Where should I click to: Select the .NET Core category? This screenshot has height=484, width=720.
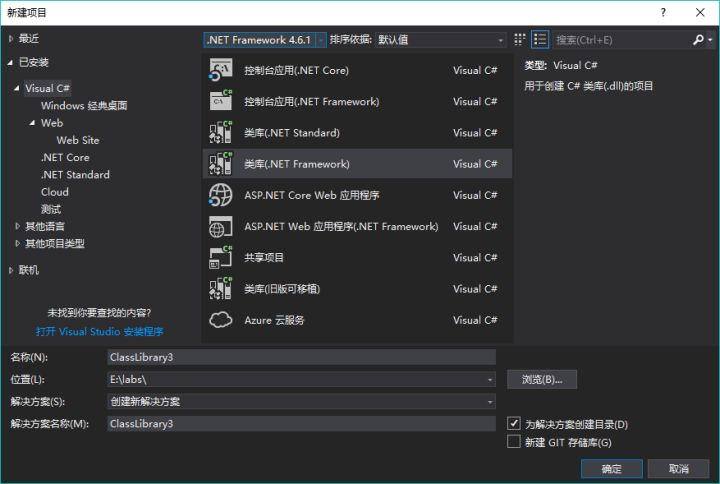point(65,158)
